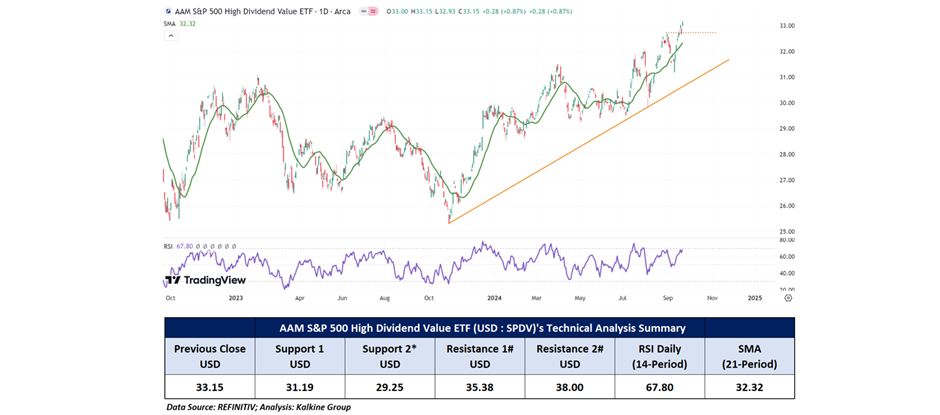Click the 2025 time axis label
940x415 pixels.
pyautogui.click(x=755, y=297)
